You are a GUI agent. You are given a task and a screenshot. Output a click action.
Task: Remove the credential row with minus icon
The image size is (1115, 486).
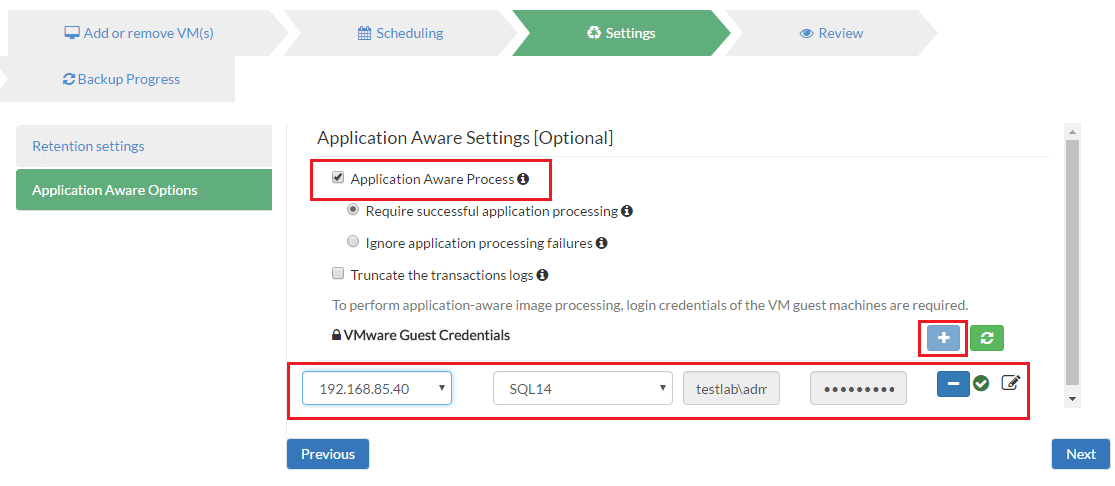pyautogui.click(x=953, y=384)
